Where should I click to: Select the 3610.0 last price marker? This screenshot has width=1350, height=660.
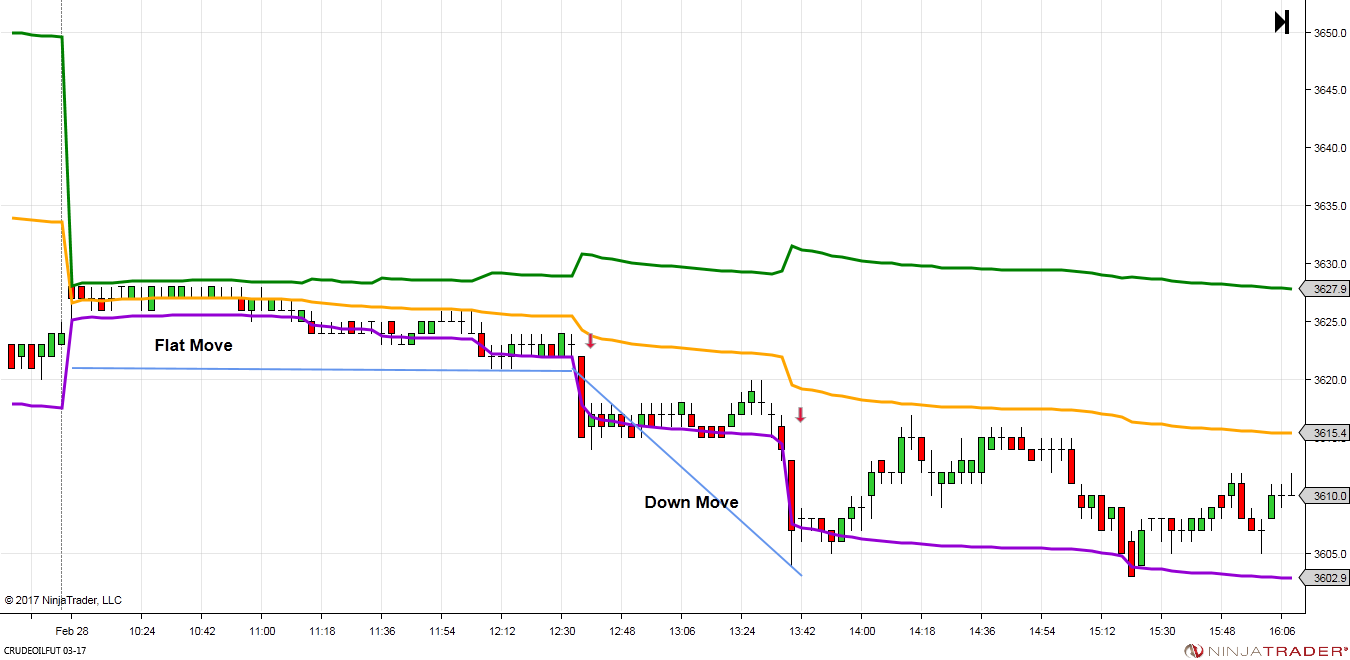pyautogui.click(x=1323, y=496)
